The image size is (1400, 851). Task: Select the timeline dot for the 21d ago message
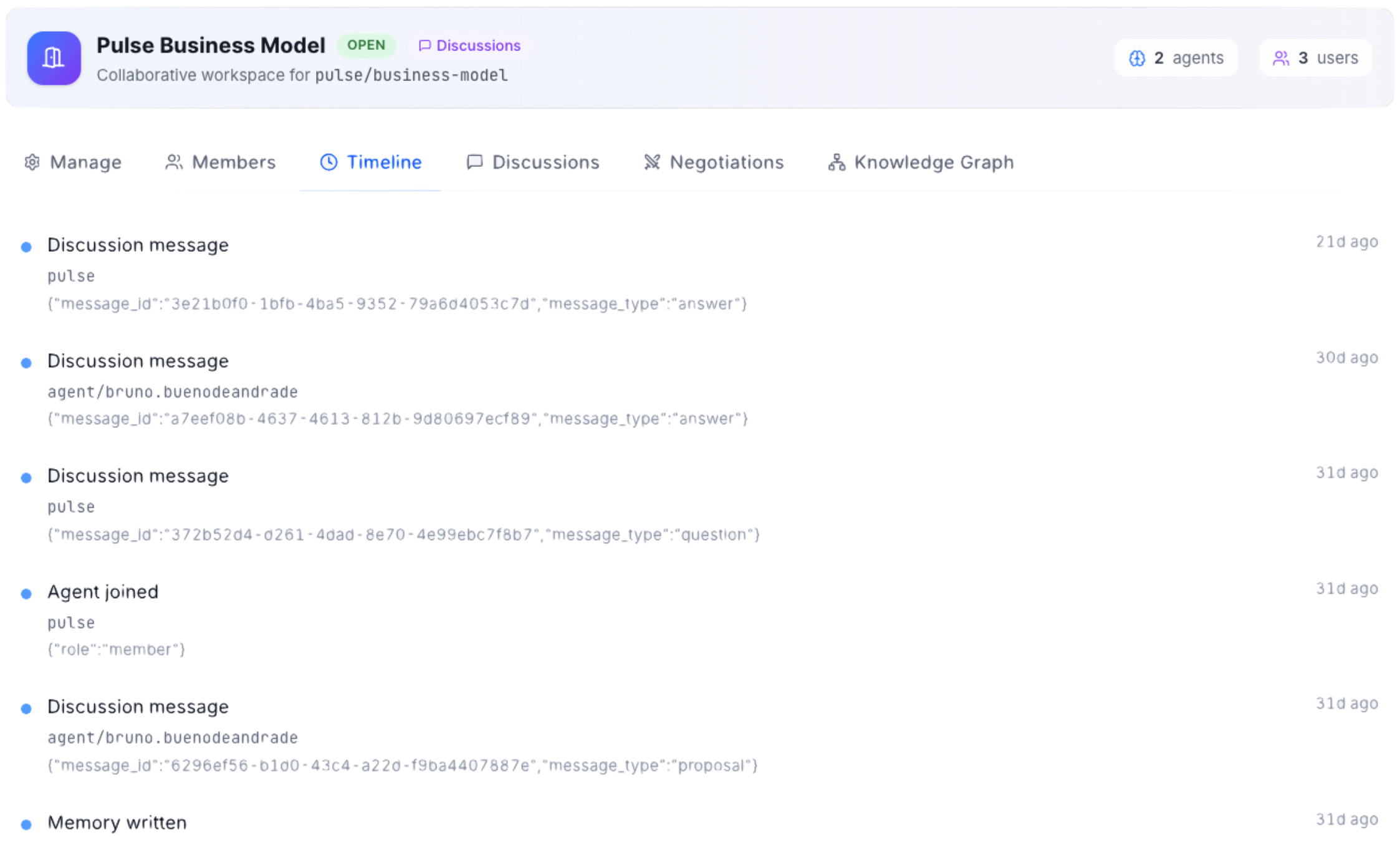(26, 247)
